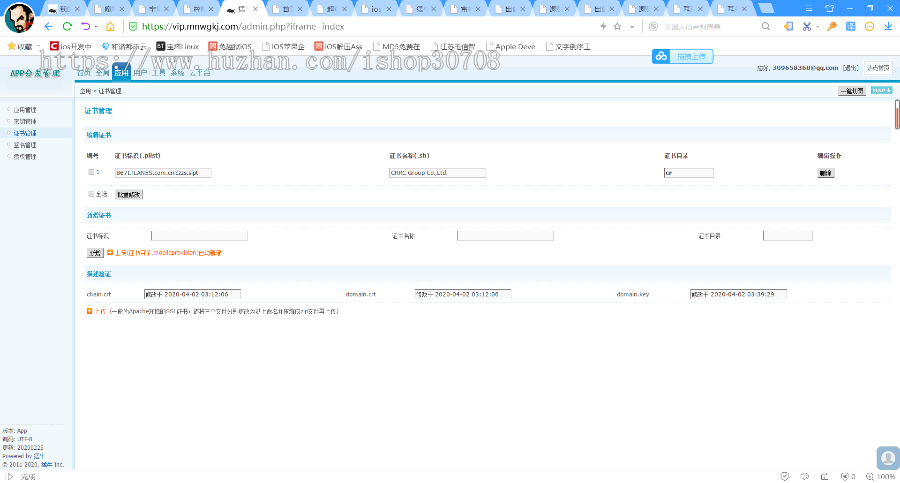
Task: Click the submit button under the new certificate form
Action: [x=95, y=253]
